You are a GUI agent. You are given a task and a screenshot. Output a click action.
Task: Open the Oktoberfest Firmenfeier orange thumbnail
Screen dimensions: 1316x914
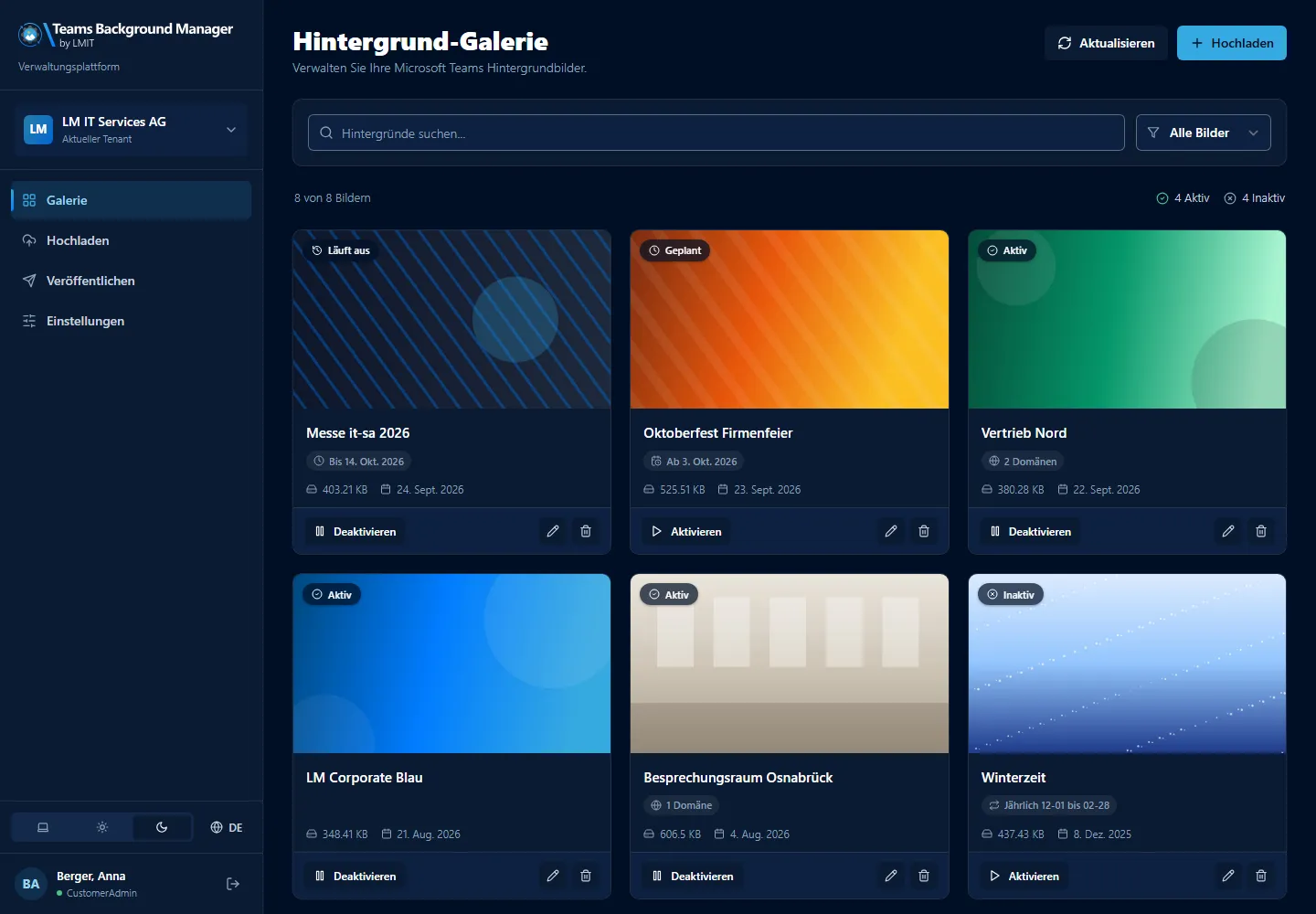pos(790,319)
